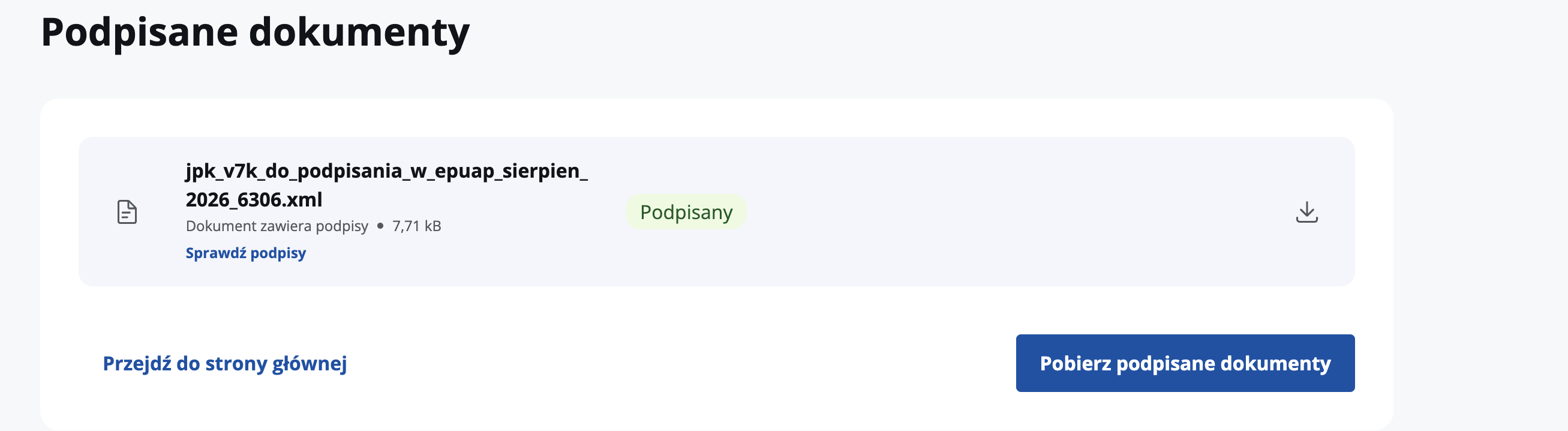Click the dot separator before file size
The height and width of the screenshot is (431, 1568).
click(380, 226)
